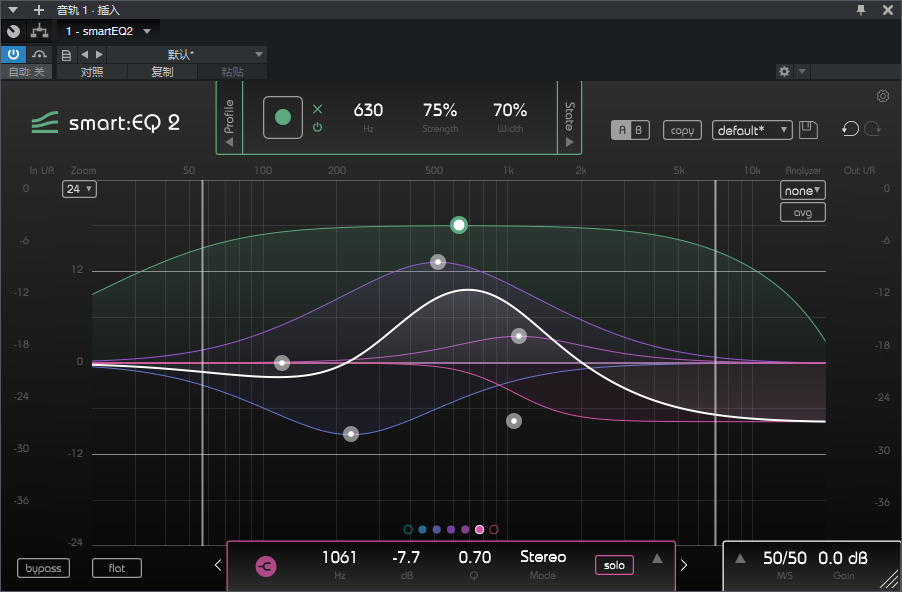Select the blue band node at curve dip
This screenshot has height=592, width=902.
[x=351, y=434]
